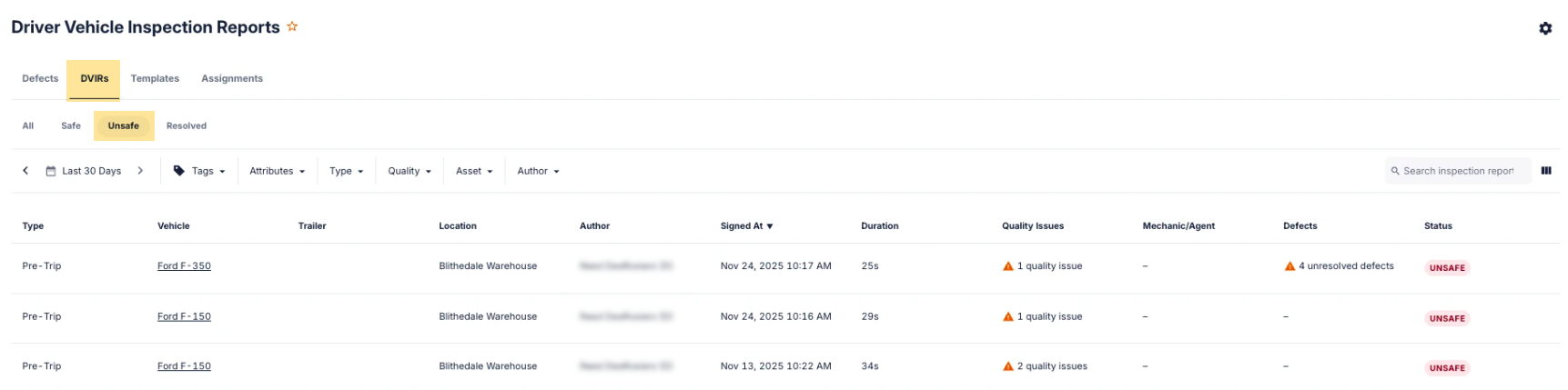Go to previous date range arrow
Screen dimensions: 1568x390
tap(25, 171)
